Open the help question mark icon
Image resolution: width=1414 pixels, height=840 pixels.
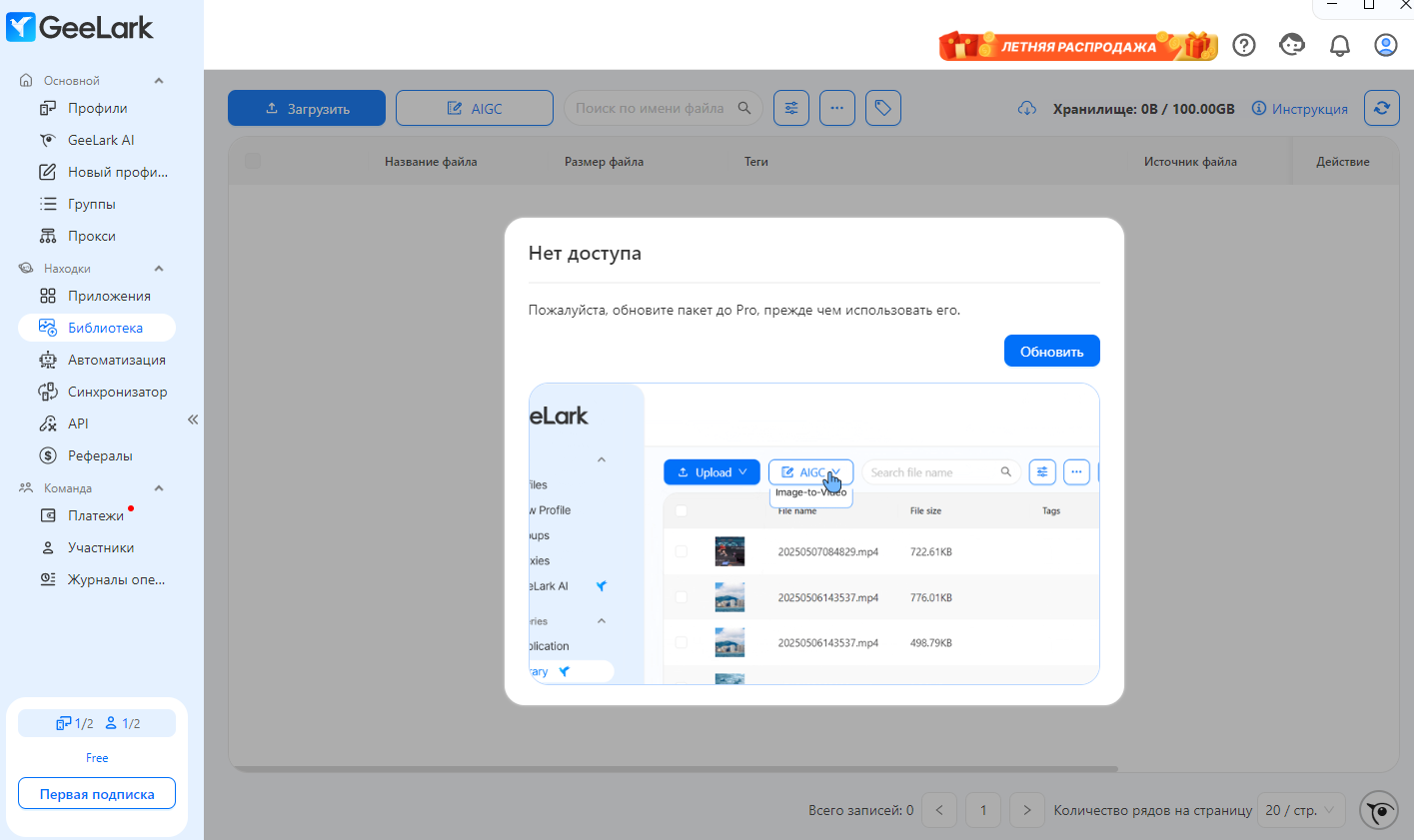(1244, 45)
